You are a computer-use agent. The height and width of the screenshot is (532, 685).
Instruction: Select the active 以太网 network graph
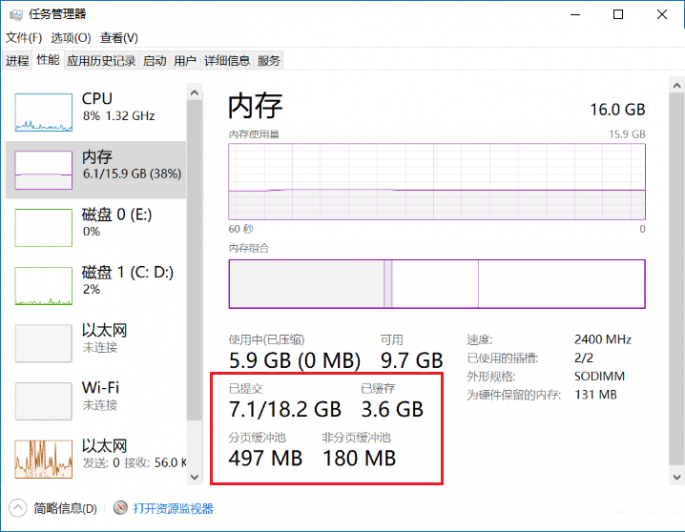pos(44,457)
